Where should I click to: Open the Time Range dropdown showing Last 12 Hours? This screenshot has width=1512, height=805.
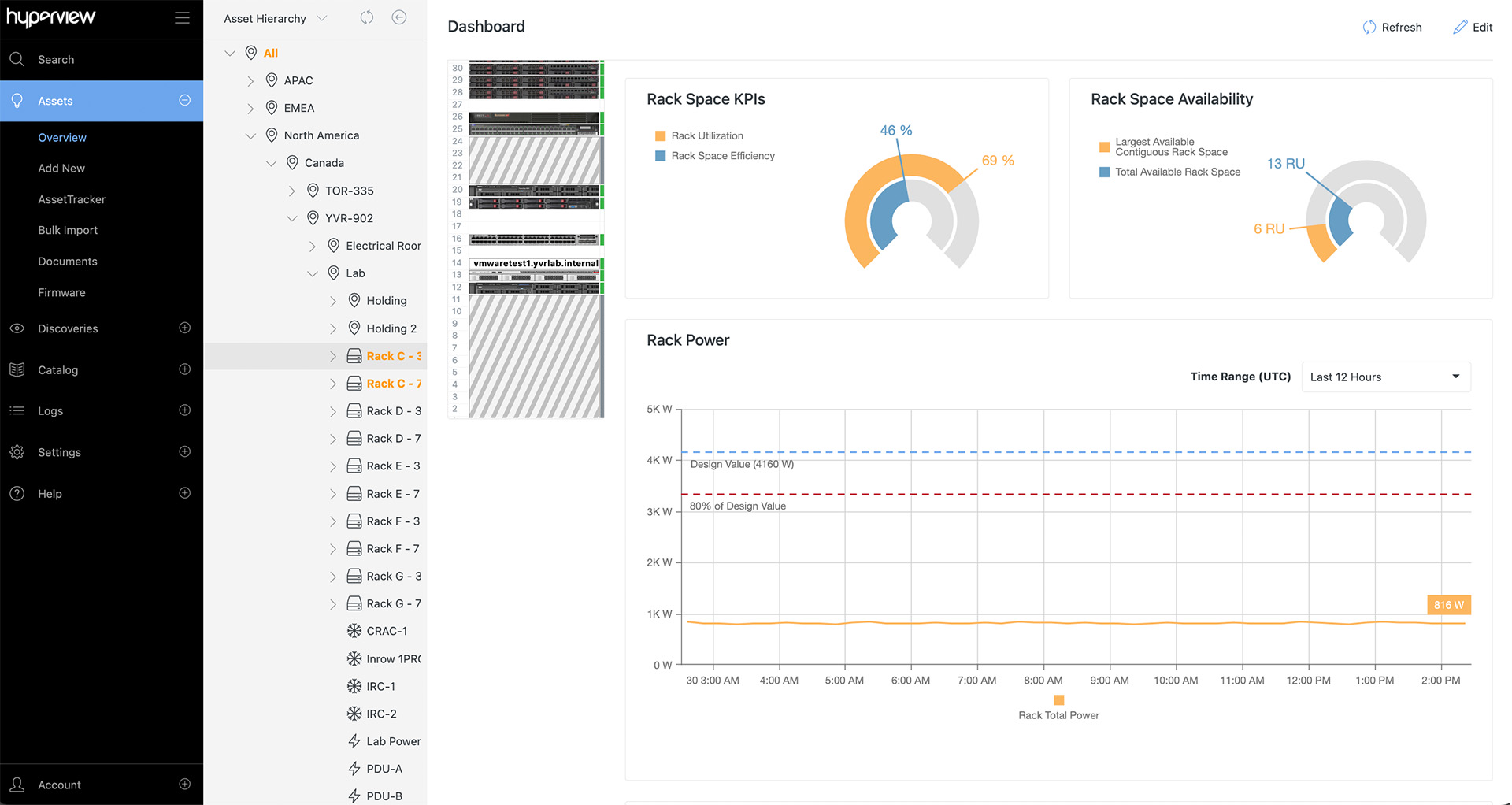pyautogui.click(x=1385, y=377)
